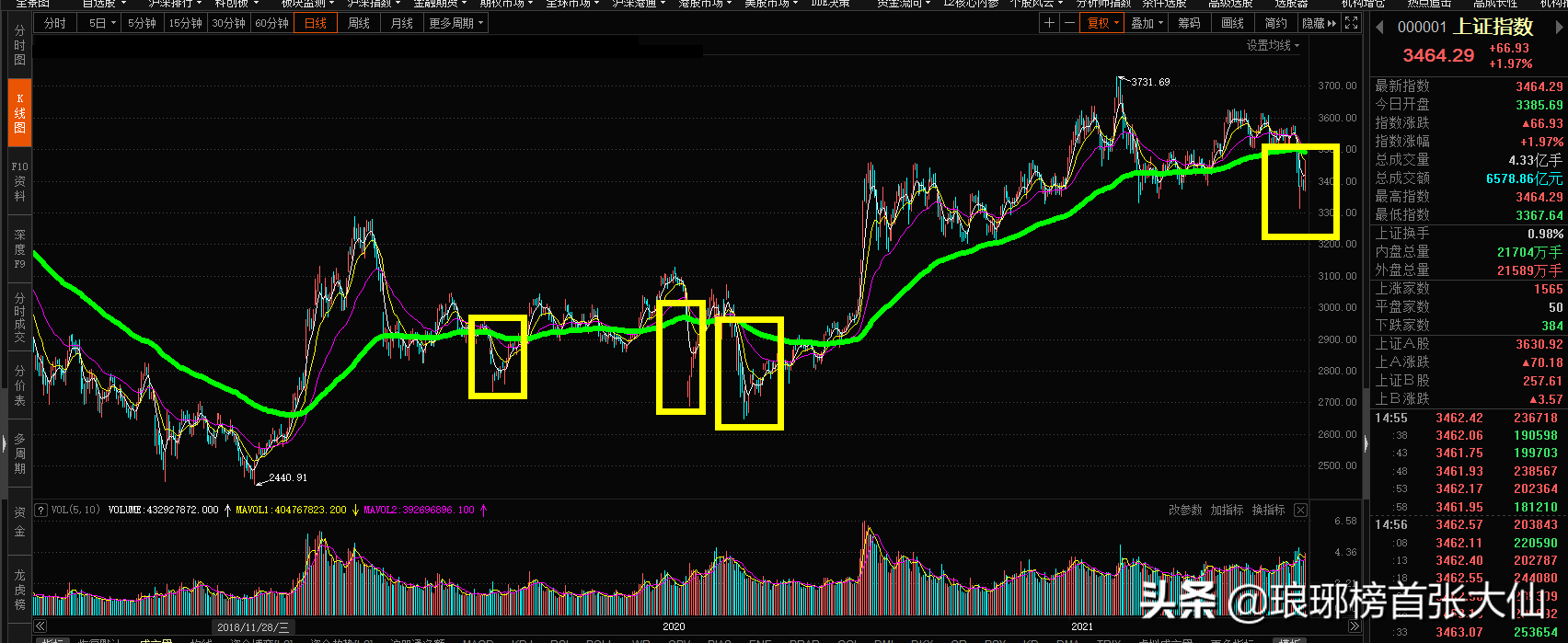Open the 复权 adjustment dropdown
Screen dimensions: 1568x643
[1102, 23]
